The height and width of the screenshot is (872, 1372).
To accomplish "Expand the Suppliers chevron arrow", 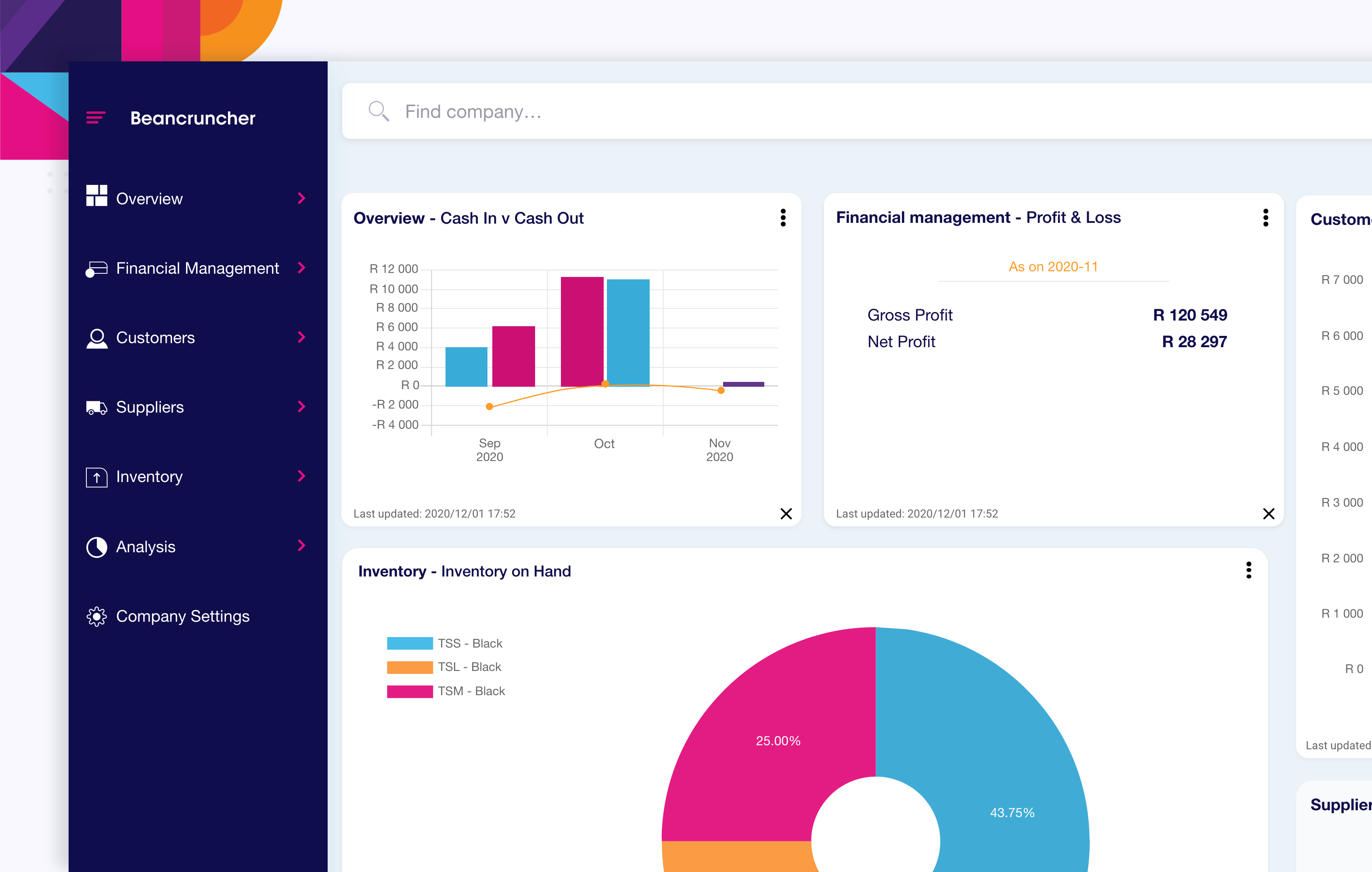I will 301,407.
